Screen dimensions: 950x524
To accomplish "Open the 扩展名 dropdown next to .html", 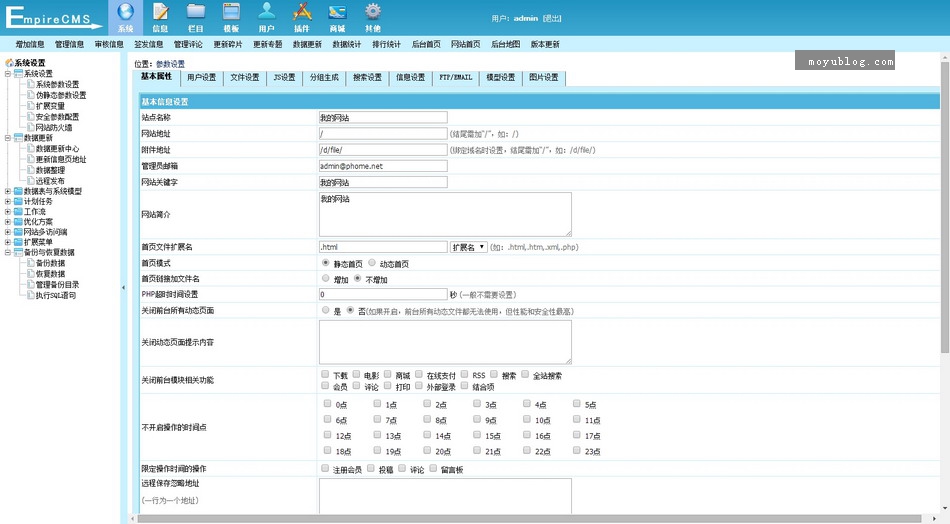I will pos(469,247).
